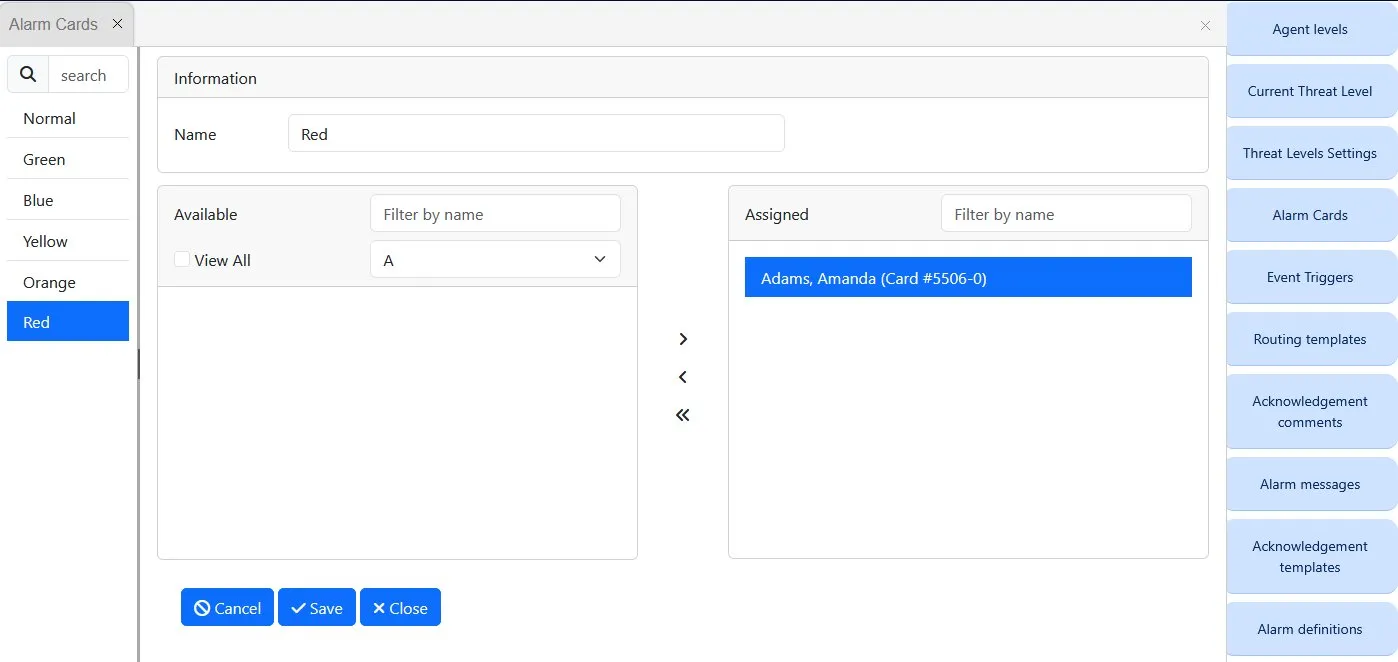Close the Alarm Cards tab
1398x662 pixels.
pyautogui.click(x=117, y=24)
